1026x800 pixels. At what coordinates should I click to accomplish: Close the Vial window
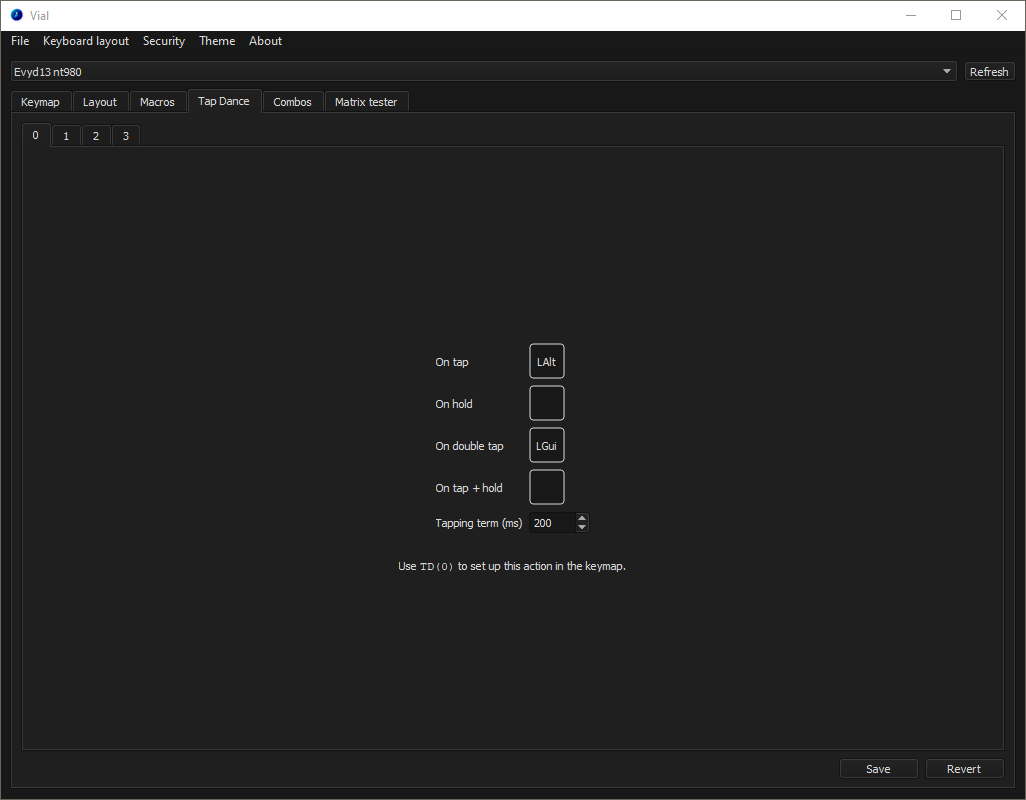1002,15
